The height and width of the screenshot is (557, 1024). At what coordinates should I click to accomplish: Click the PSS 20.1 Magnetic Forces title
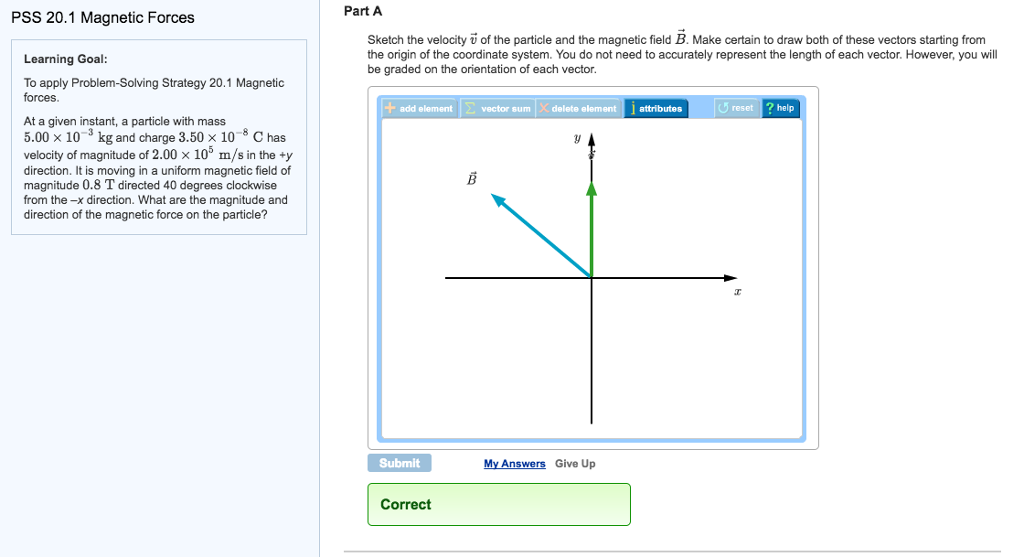click(103, 18)
